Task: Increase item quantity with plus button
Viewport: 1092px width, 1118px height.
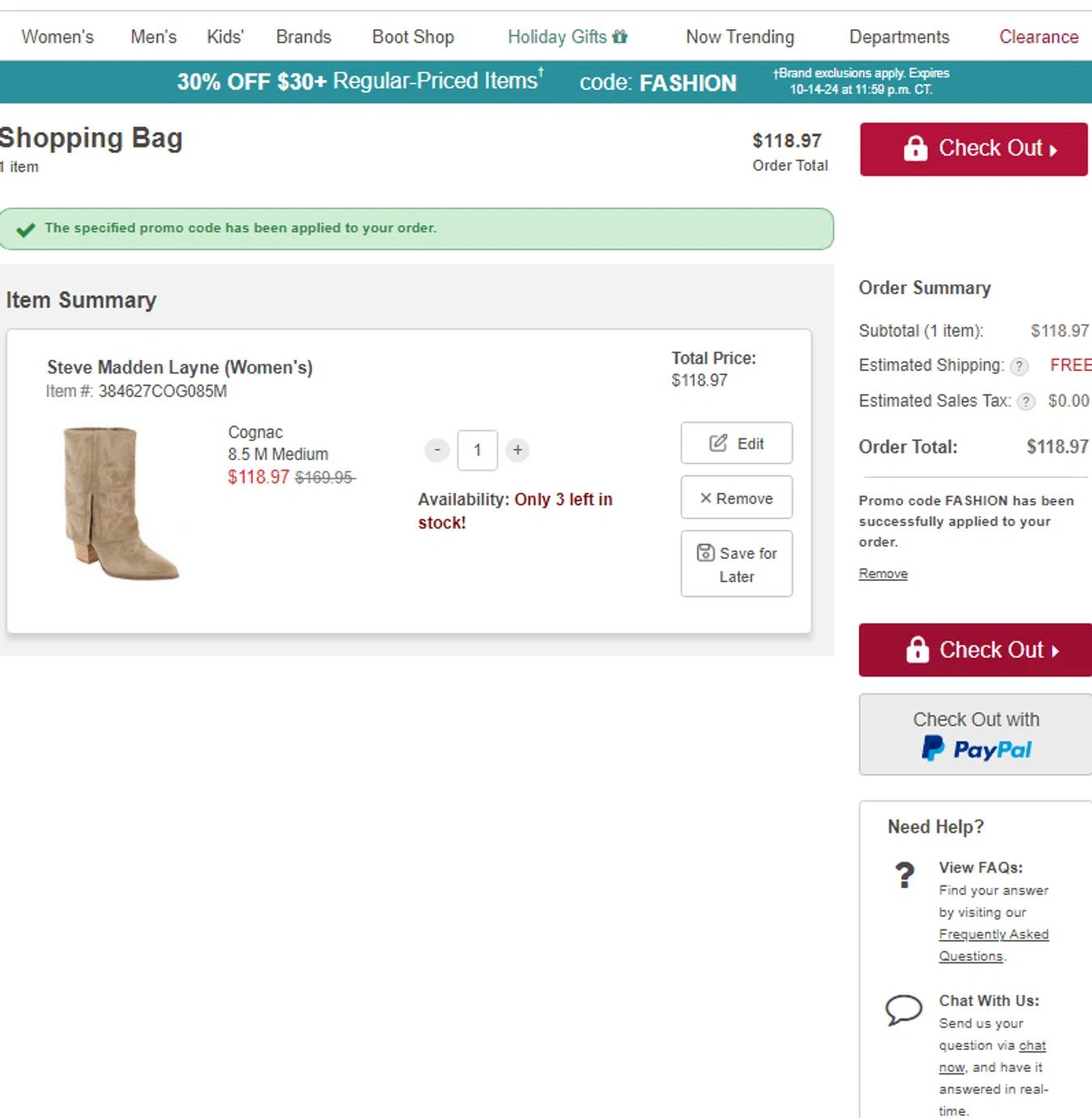Action: point(518,450)
